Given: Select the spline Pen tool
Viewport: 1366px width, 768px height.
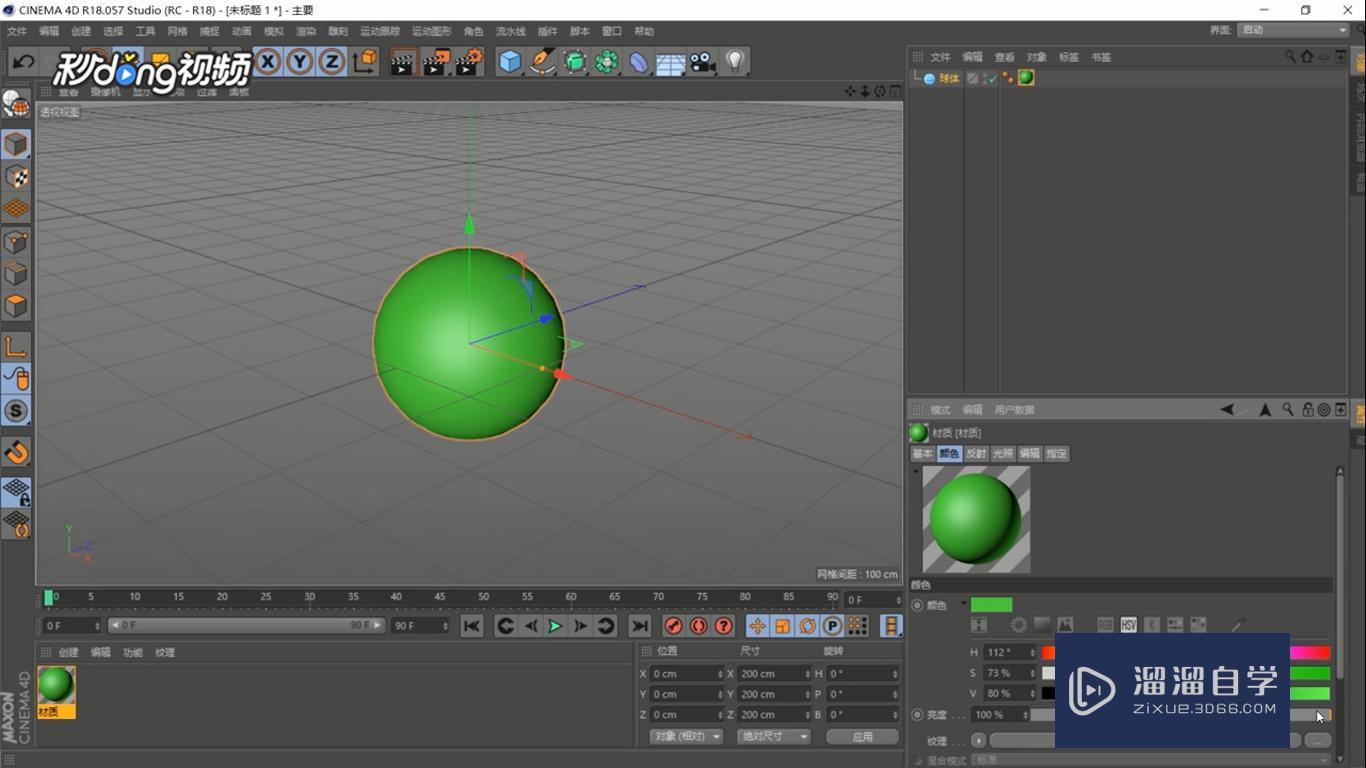Looking at the screenshot, I should click(542, 62).
